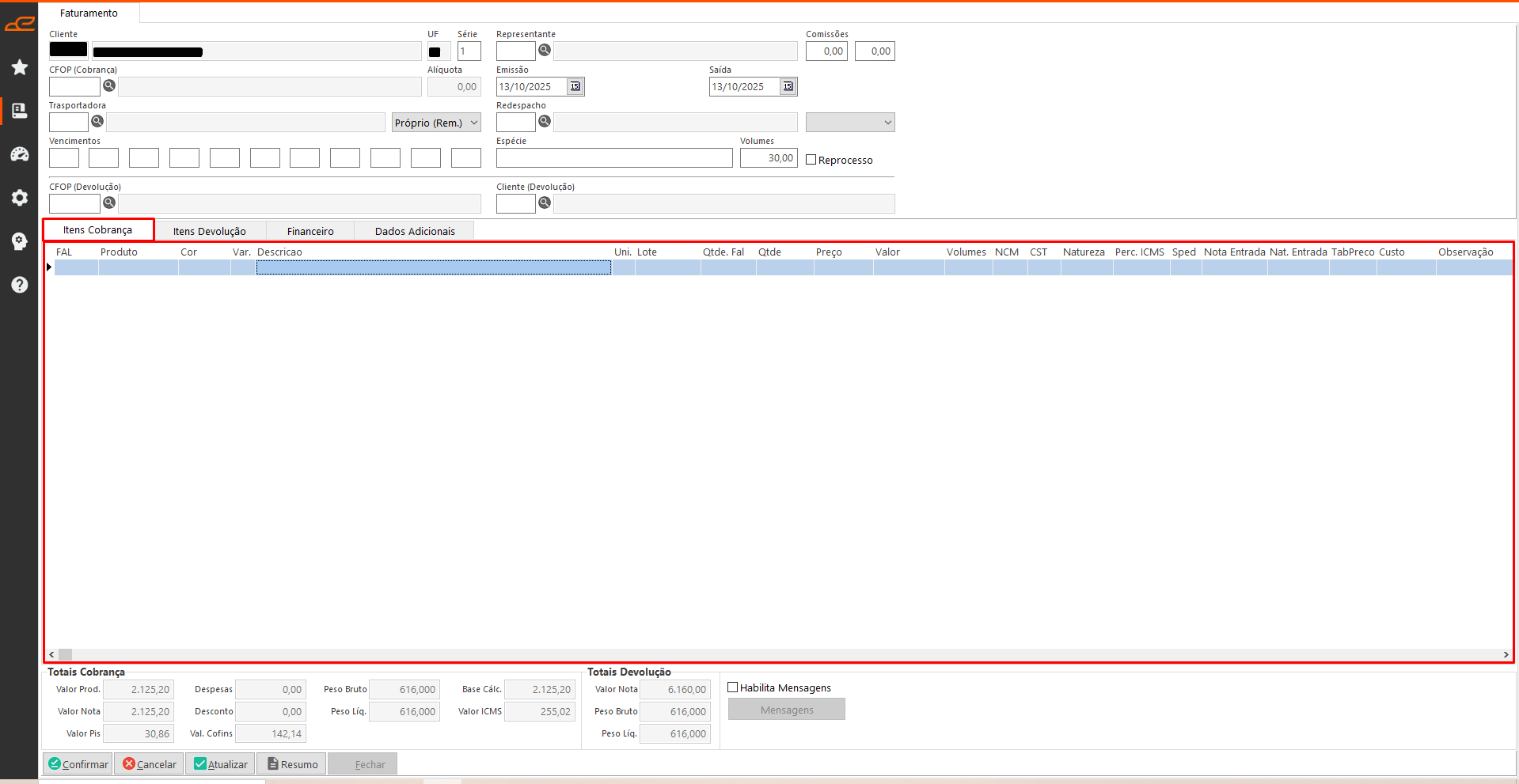The width and height of the screenshot is (1519, 784).
Task: Click the grid's horizontal scrollbar right arrow
Action: click(1506, 654)
